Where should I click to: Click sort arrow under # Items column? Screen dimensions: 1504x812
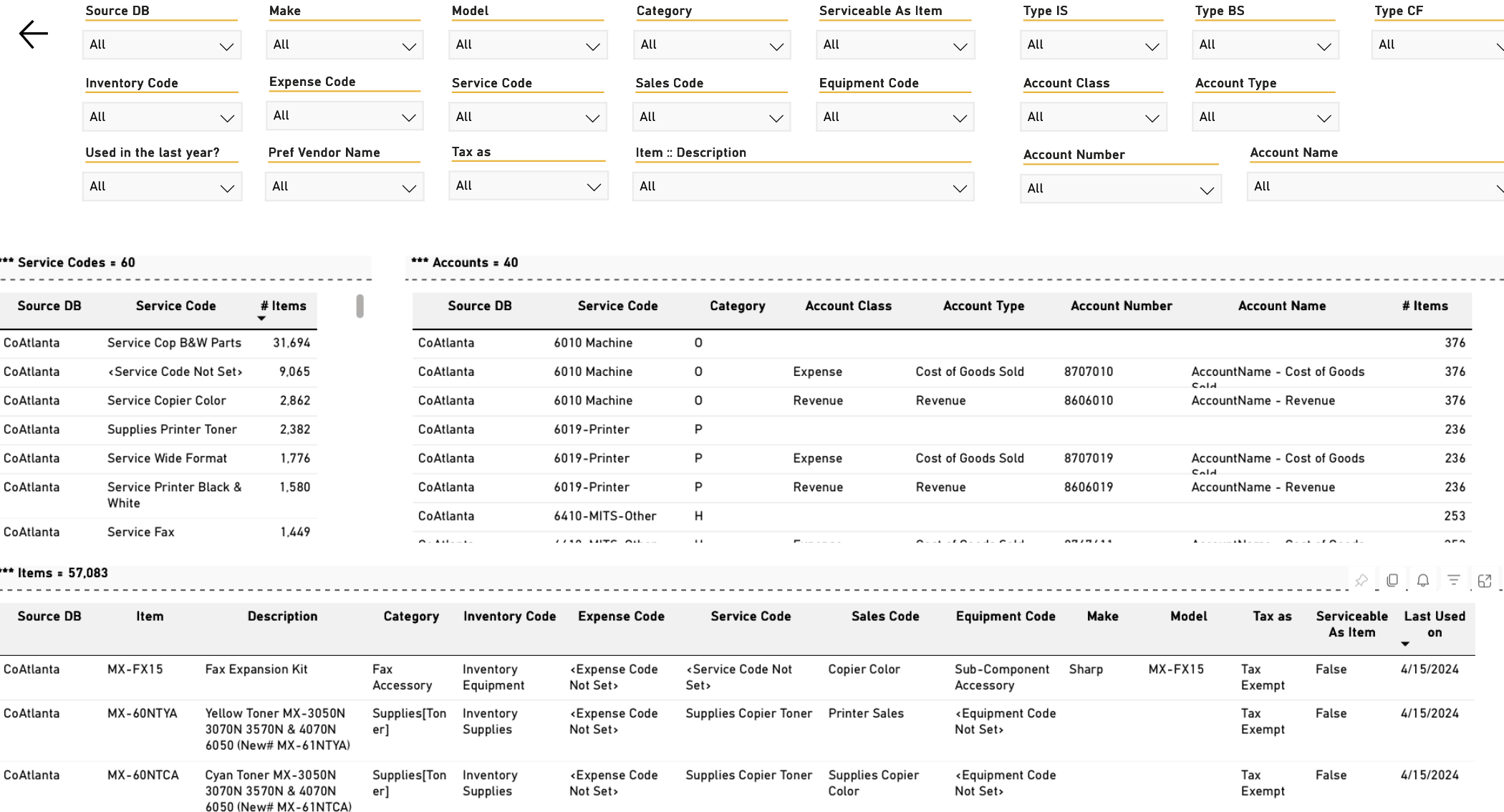tap(261, 319)
